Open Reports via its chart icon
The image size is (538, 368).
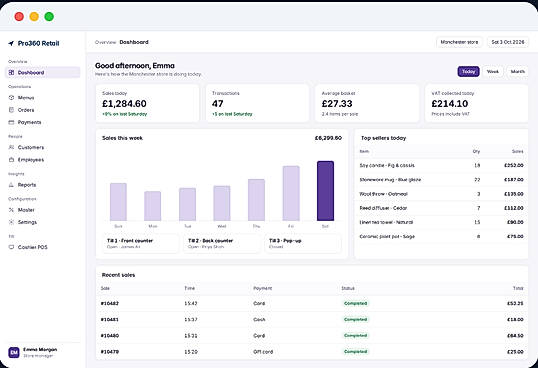(11, 185)
